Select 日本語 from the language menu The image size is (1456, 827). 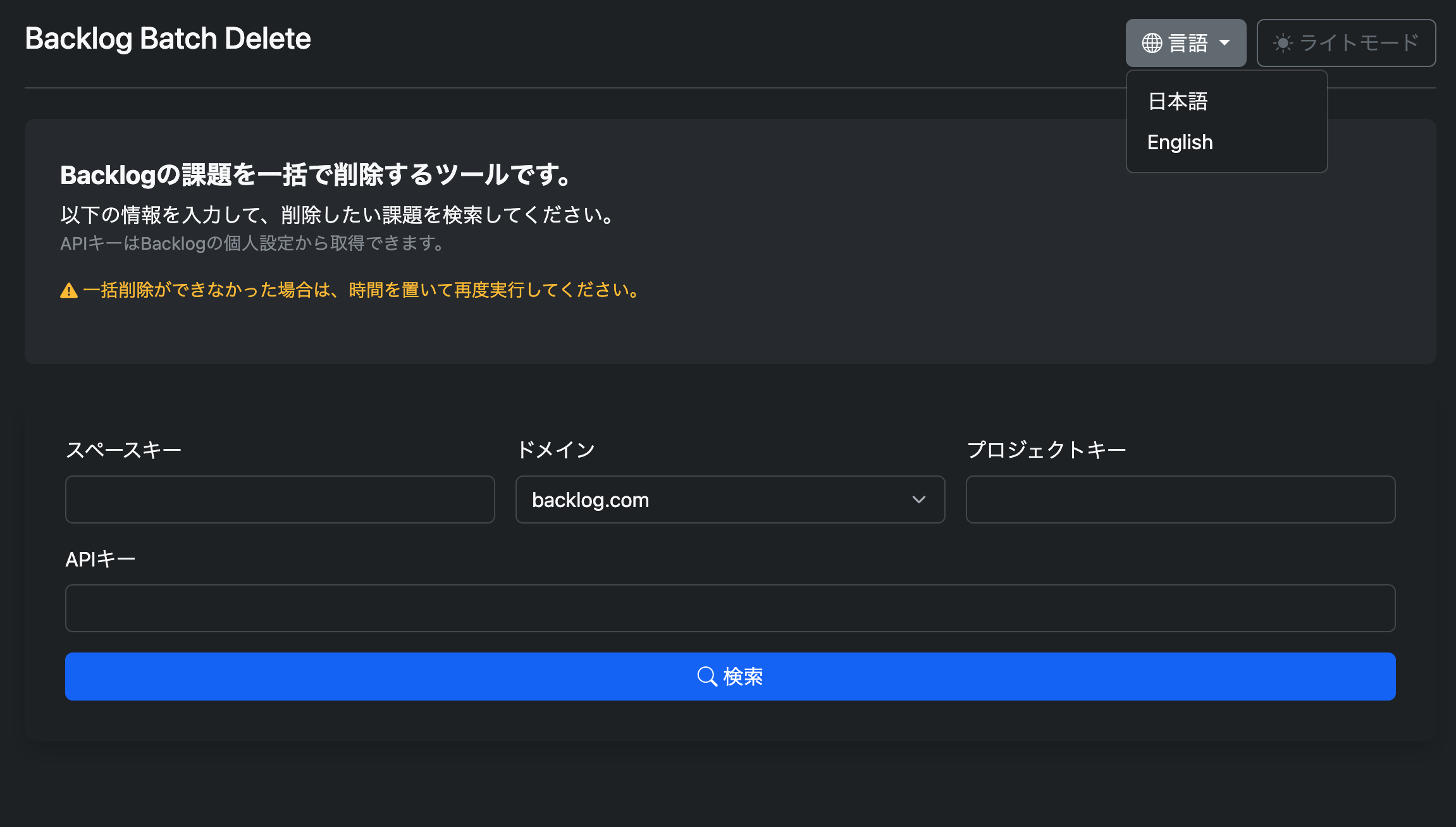pyautogui.click(x=1226, y=101)
